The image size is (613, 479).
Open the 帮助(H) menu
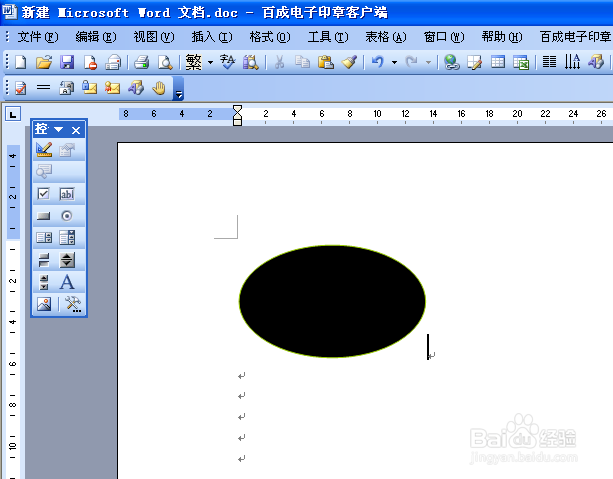click(502, 37)
